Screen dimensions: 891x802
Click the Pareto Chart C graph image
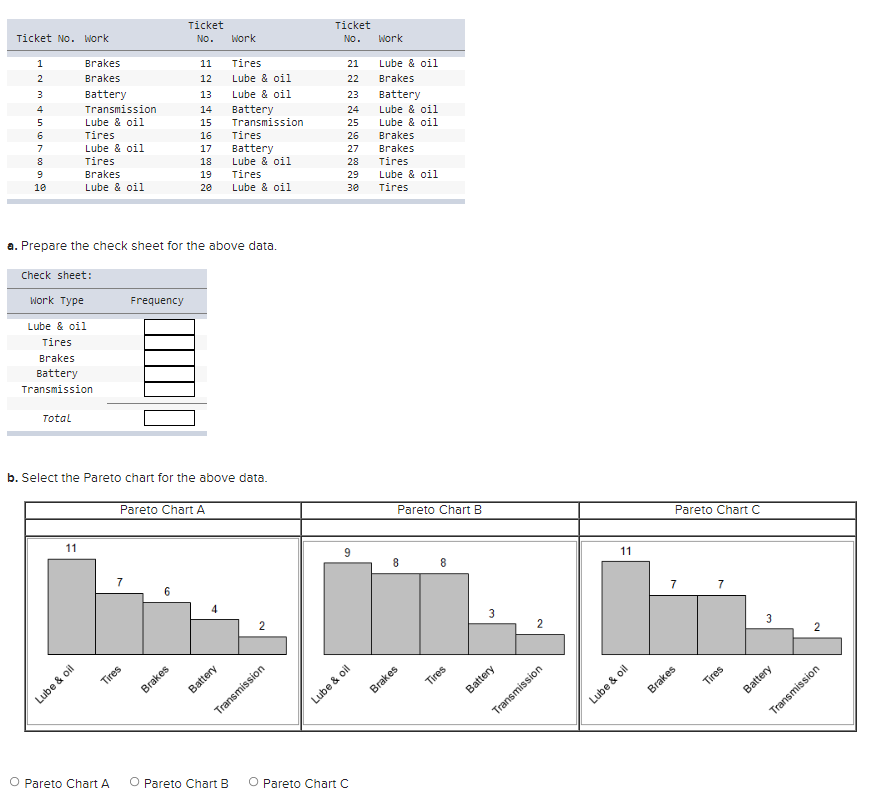[x=717, y=633]
